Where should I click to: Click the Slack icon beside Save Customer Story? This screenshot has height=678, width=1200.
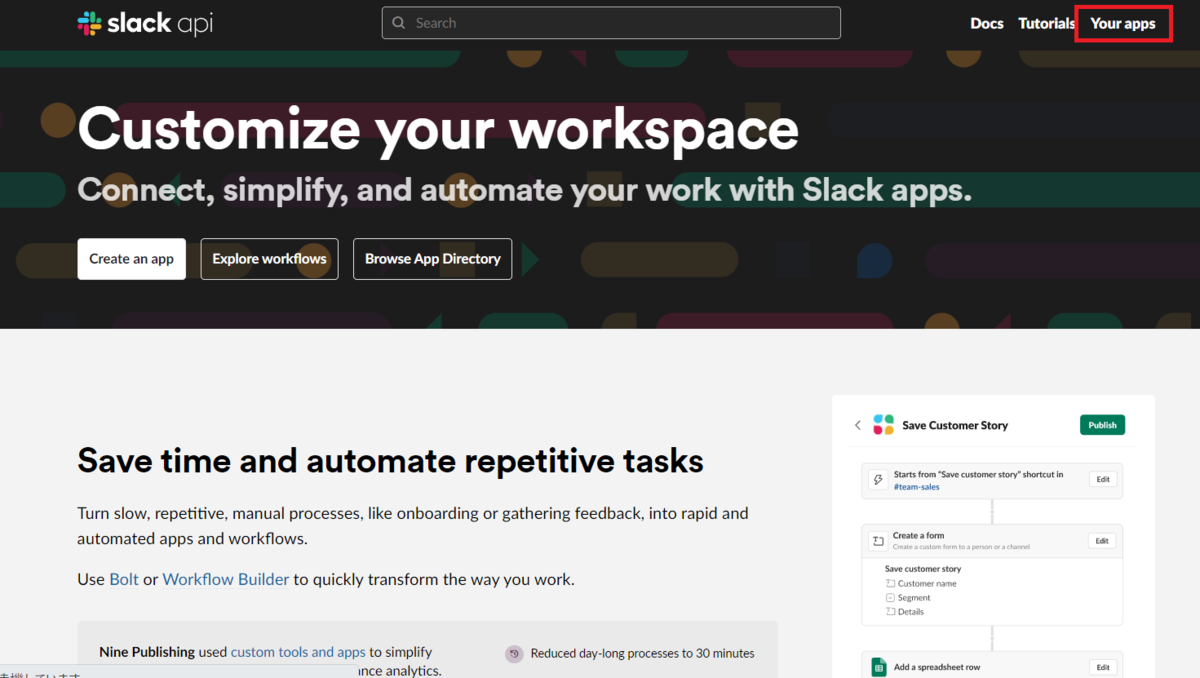(883, 425)
